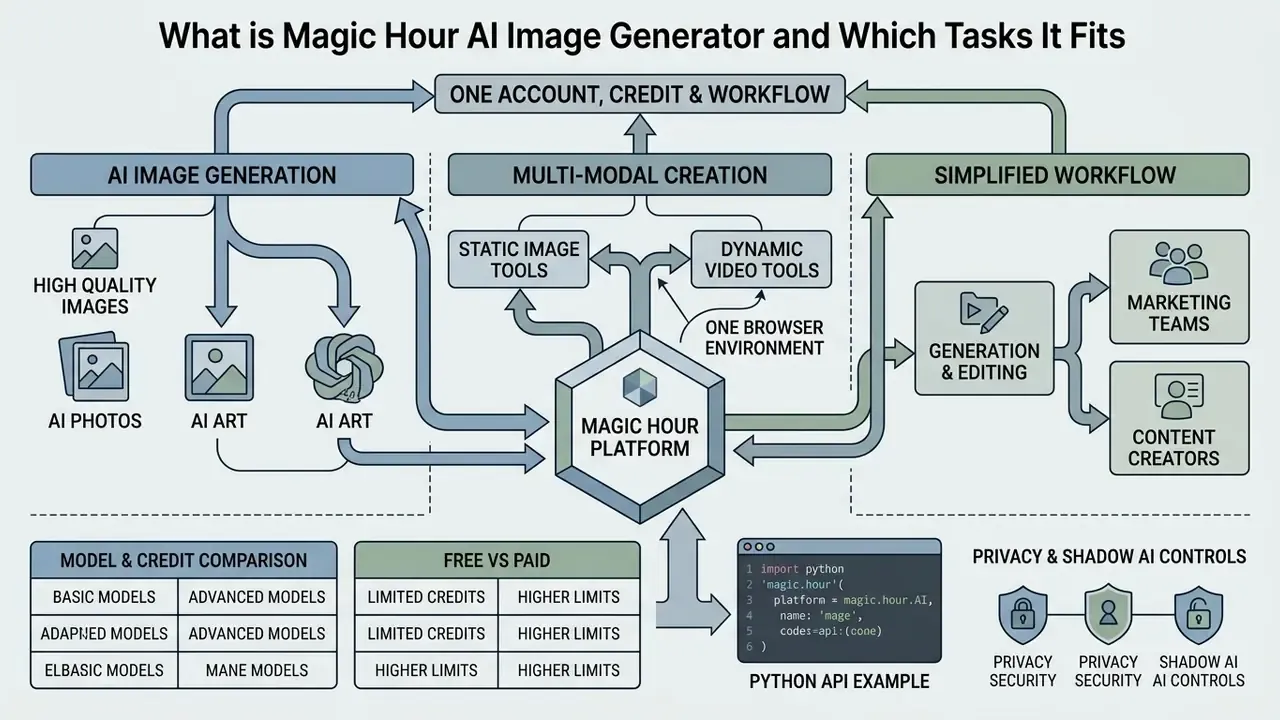Click the Magic Hour Platform label
Viewport: 1280px width, 720px height.
[x=640, y=437]
